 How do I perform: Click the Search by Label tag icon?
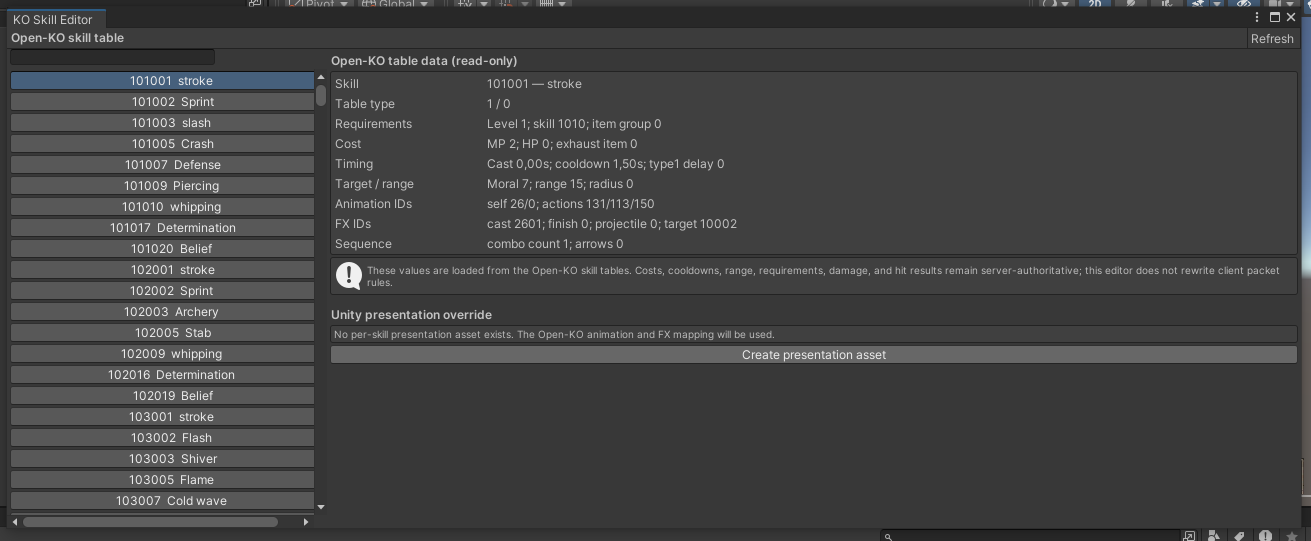click(1240, 536)
